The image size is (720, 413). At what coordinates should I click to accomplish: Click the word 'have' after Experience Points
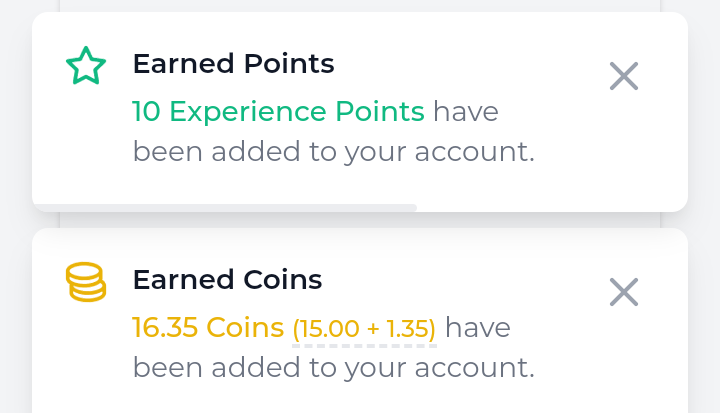coord(465,111)
